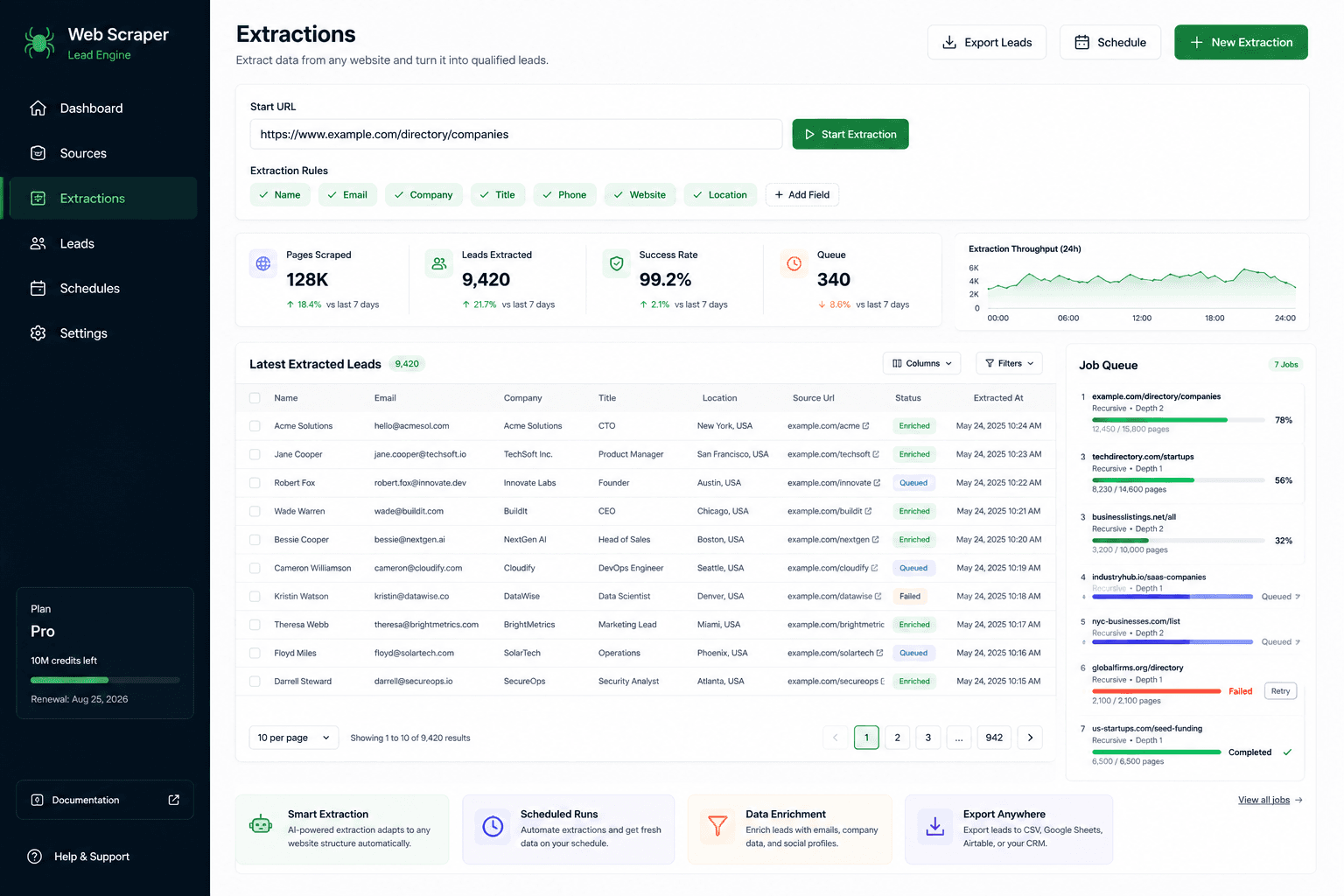Image resolution: width=1344 pixels, height=896 pixels.
Task: Go to previous results page arrow
Action: tap(835, 738)
